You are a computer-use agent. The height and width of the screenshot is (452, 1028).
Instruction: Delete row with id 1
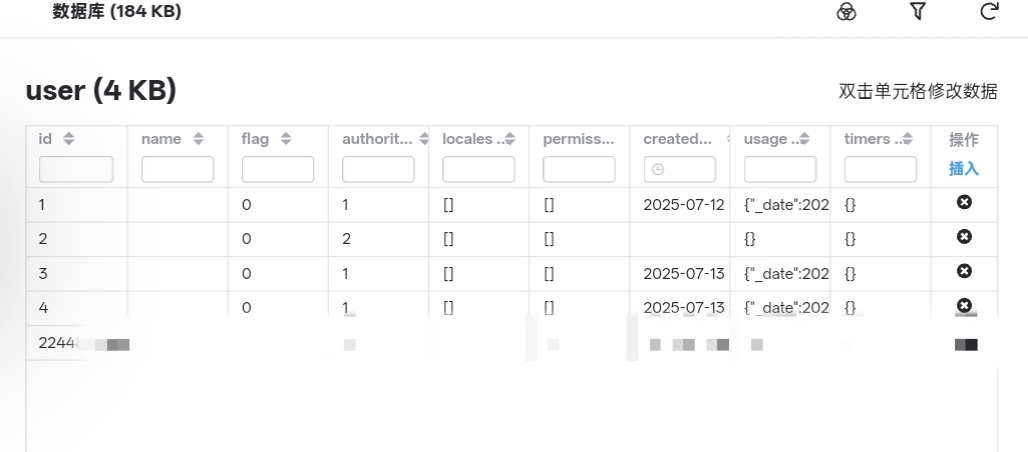pyautogui.click(x=964, y=202)
